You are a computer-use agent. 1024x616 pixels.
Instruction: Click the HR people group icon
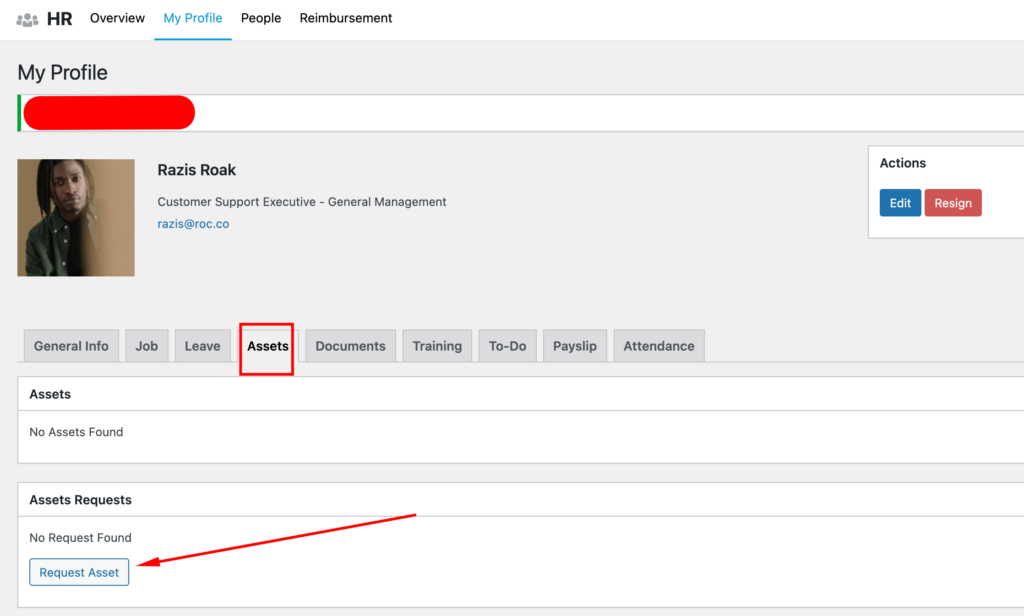click(x=27, y=20)
